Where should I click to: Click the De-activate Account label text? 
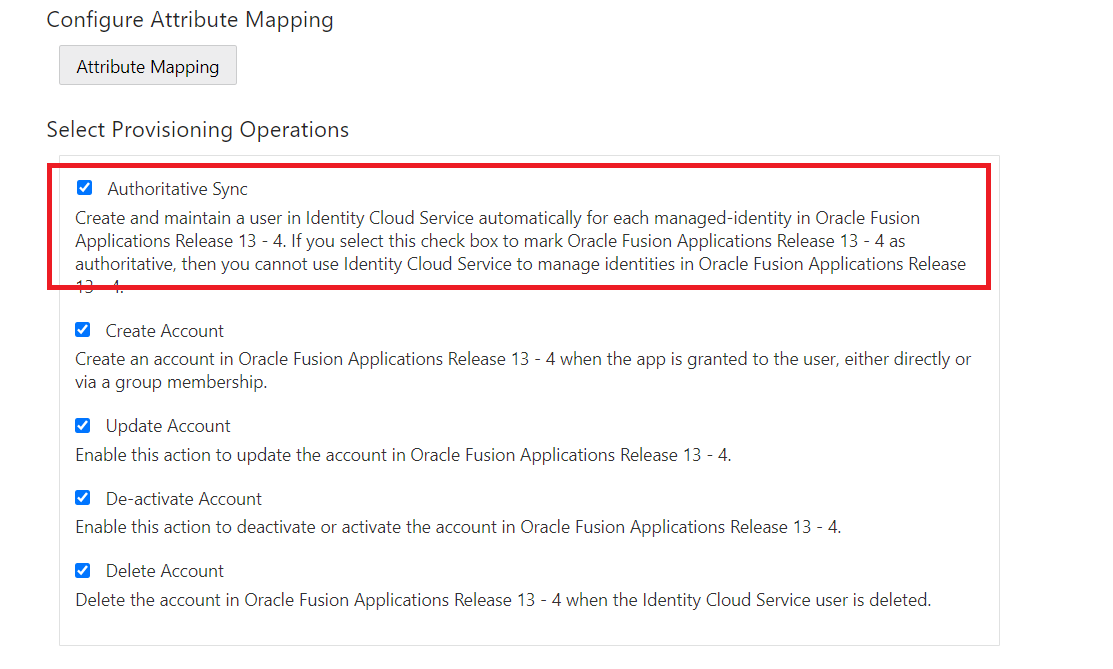(184, 499)
